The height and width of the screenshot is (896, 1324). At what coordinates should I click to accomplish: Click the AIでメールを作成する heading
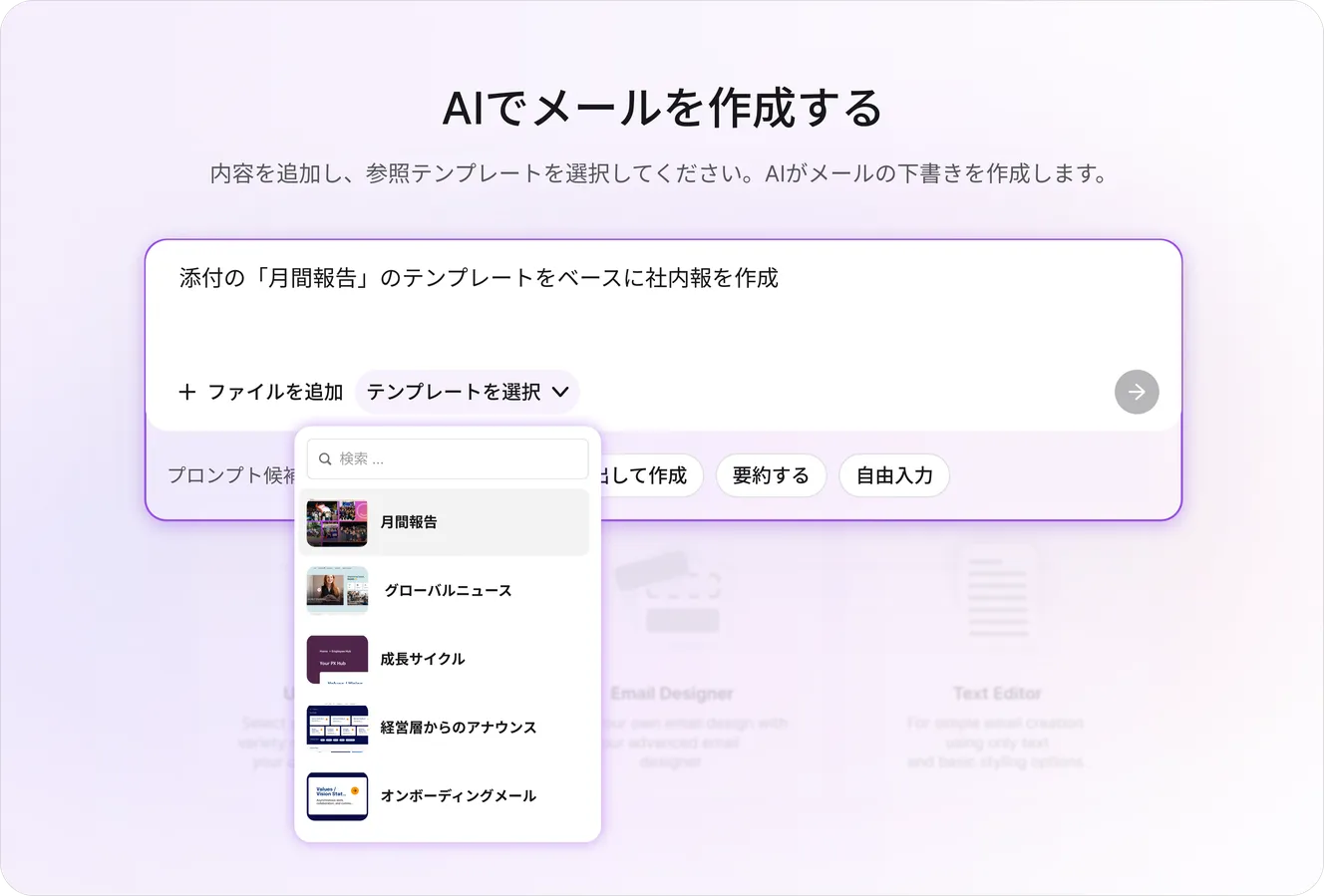pos(662,108)
